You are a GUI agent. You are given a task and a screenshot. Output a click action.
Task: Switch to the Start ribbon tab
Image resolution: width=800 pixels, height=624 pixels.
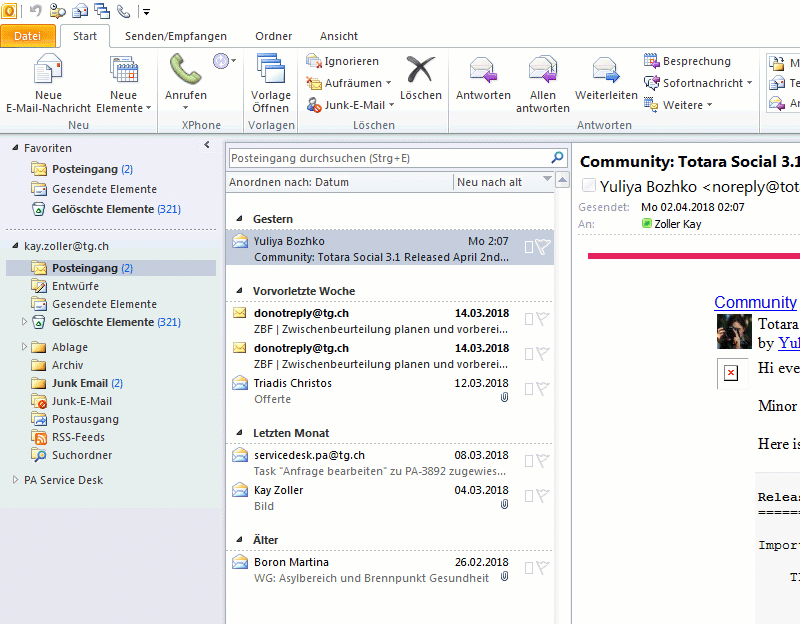coord(85,36)
